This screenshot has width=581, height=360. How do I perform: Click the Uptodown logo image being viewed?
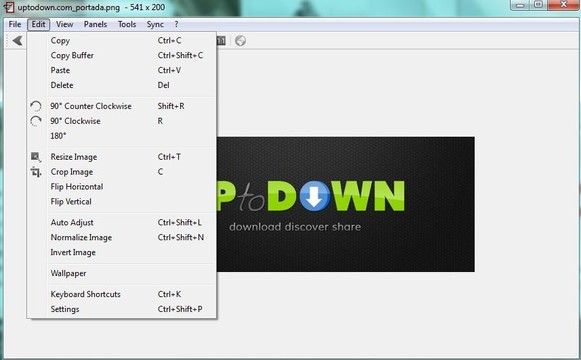click(x=345, y=204)
